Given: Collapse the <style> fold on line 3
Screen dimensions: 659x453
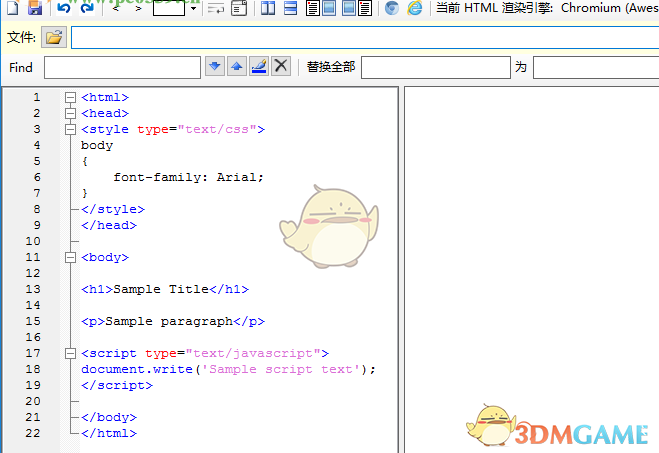Looking at the screenshot, I should (70, 129).
